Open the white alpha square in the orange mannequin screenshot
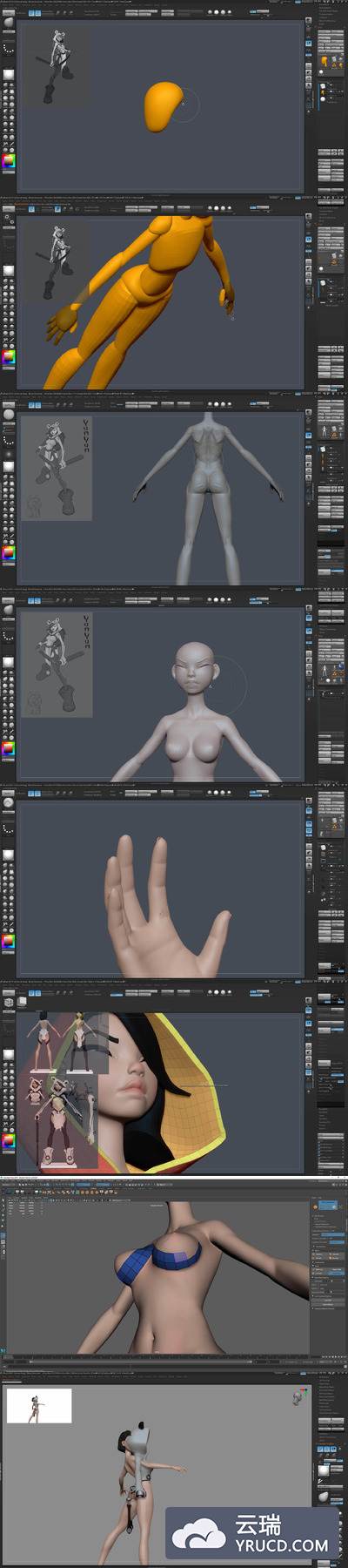This screenshot has height=1568, width=348. (x=9, y=271)
